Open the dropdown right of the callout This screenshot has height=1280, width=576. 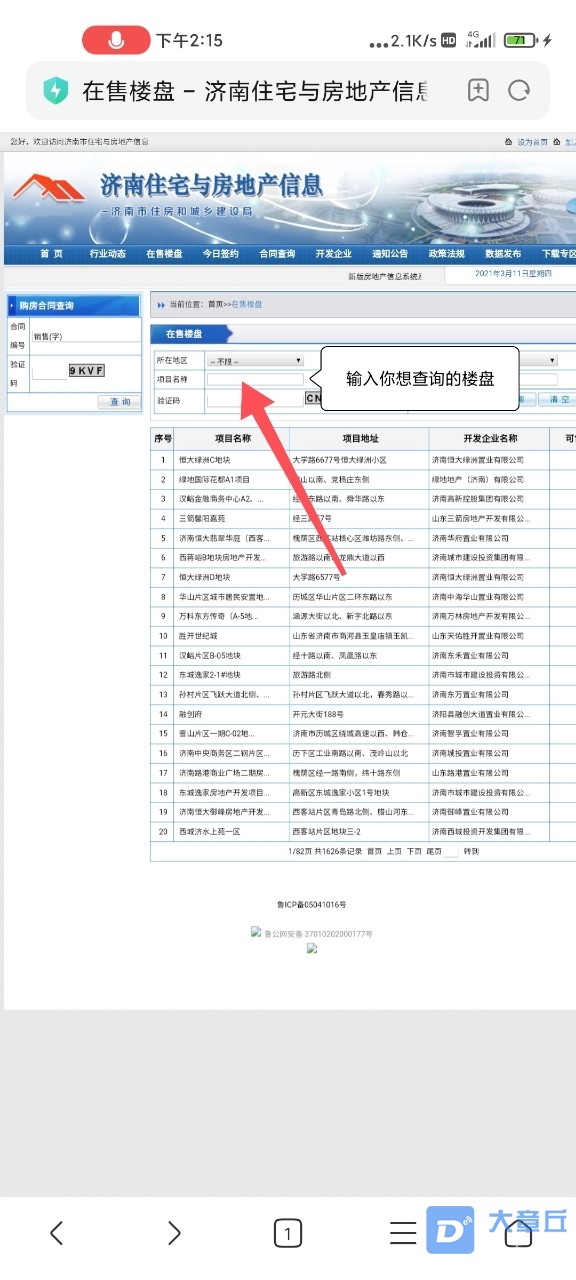[x=540, y=360]
